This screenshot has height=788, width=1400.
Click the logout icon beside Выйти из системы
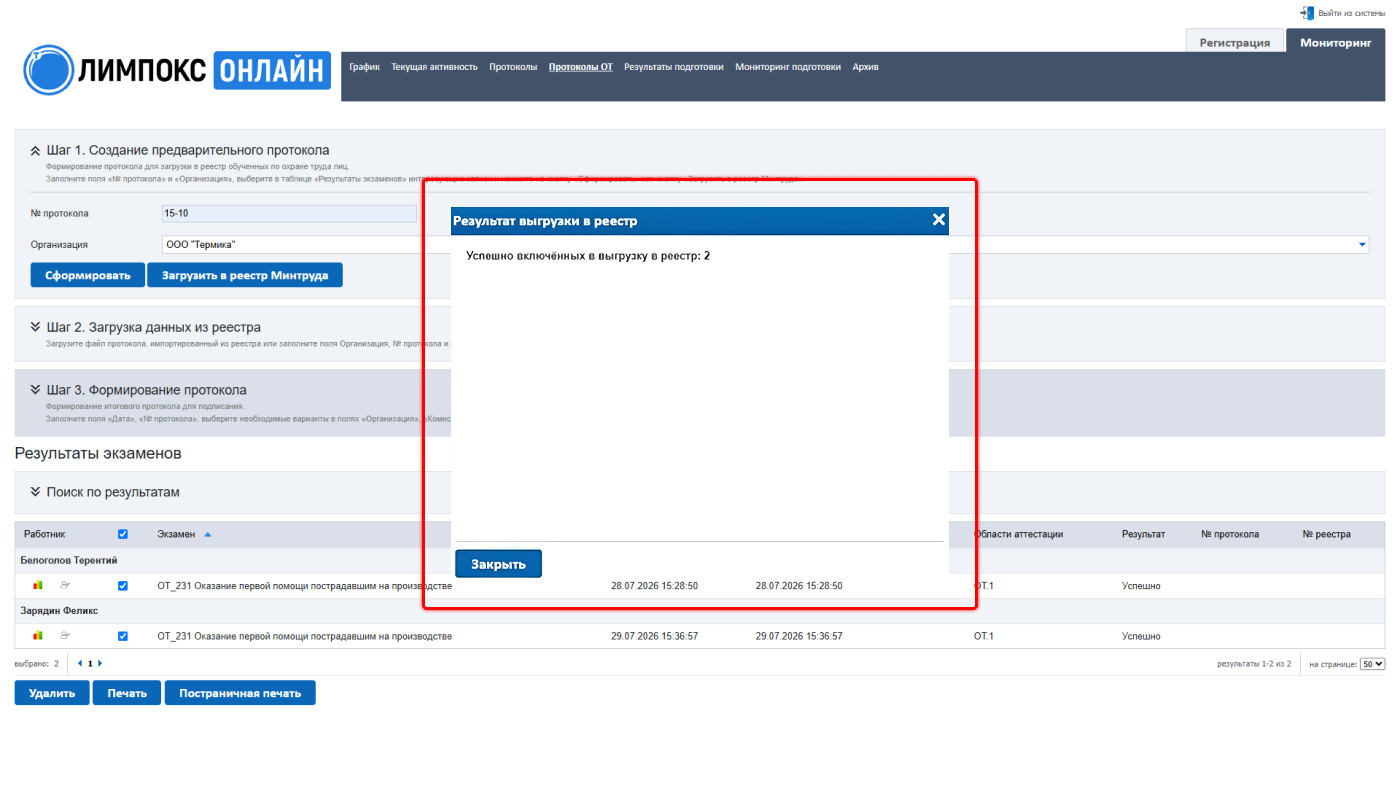click(x=1307, y=13)
